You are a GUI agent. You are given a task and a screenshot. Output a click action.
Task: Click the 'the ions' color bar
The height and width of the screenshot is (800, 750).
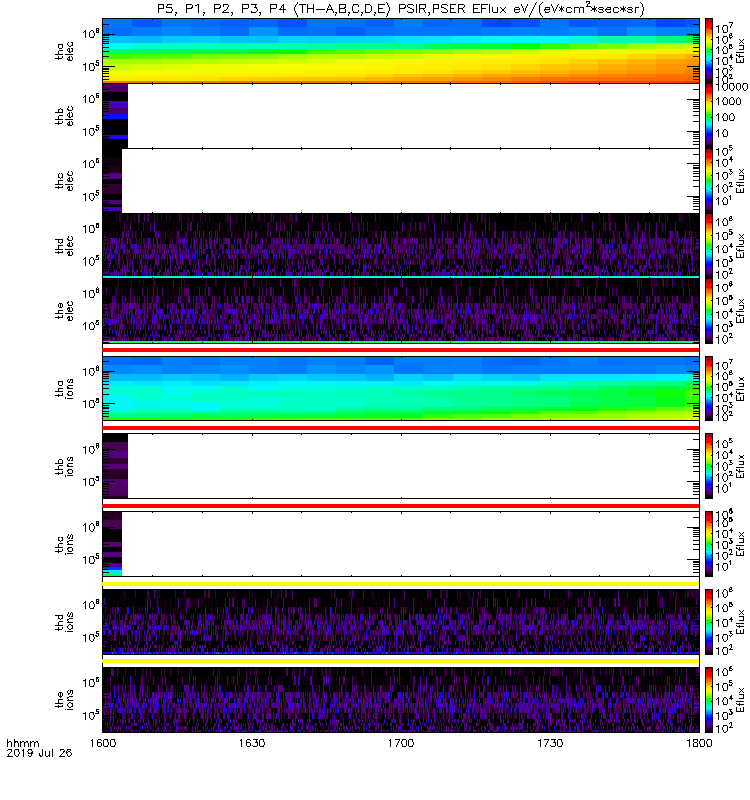[x=709, y=699]
